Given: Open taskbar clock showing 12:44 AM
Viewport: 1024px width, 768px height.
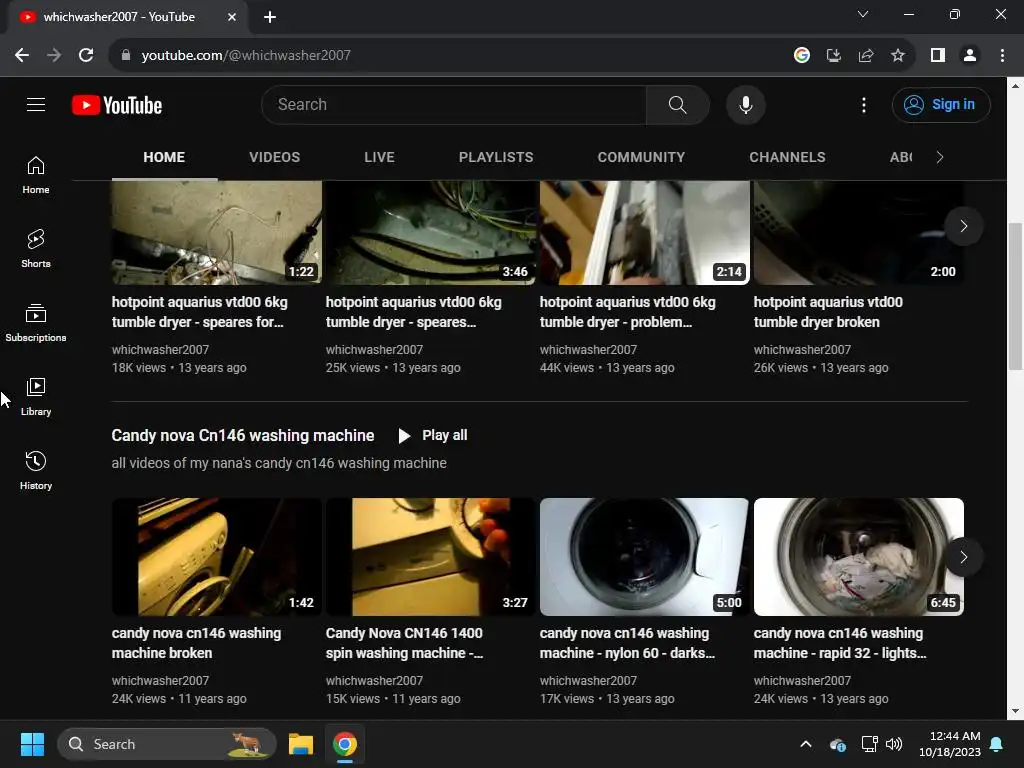Looking at the screenshot, I should tap(950, 744).
